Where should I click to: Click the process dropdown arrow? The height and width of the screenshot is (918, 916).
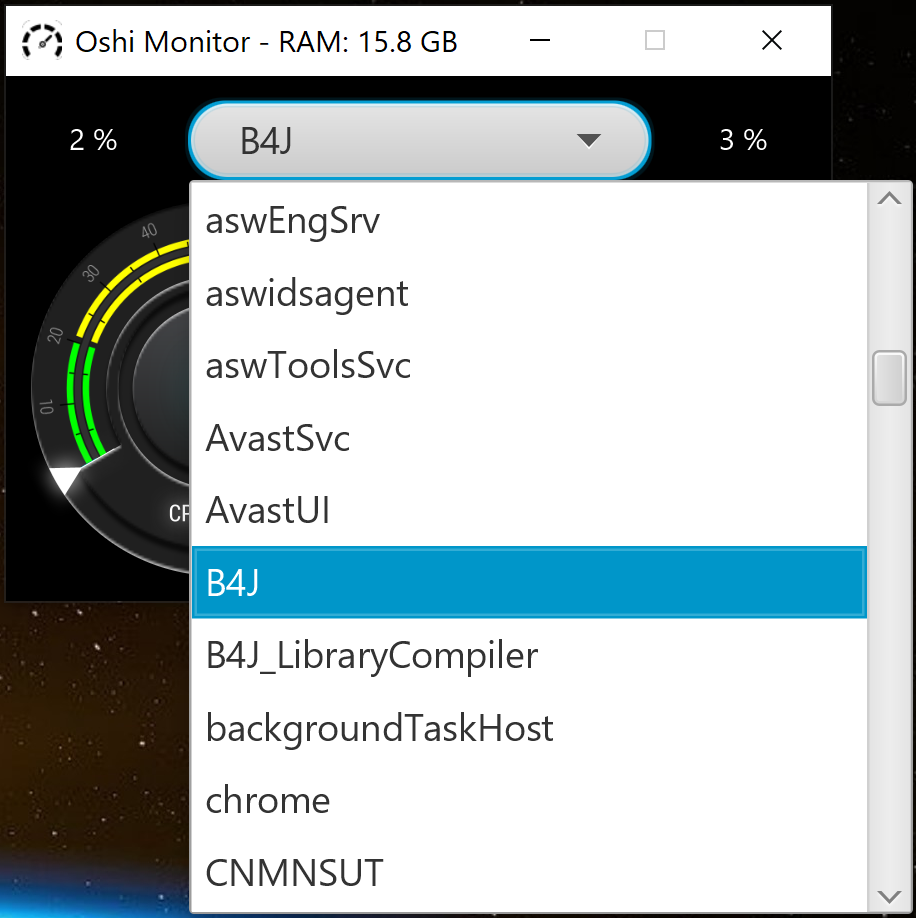coord(589,141)
